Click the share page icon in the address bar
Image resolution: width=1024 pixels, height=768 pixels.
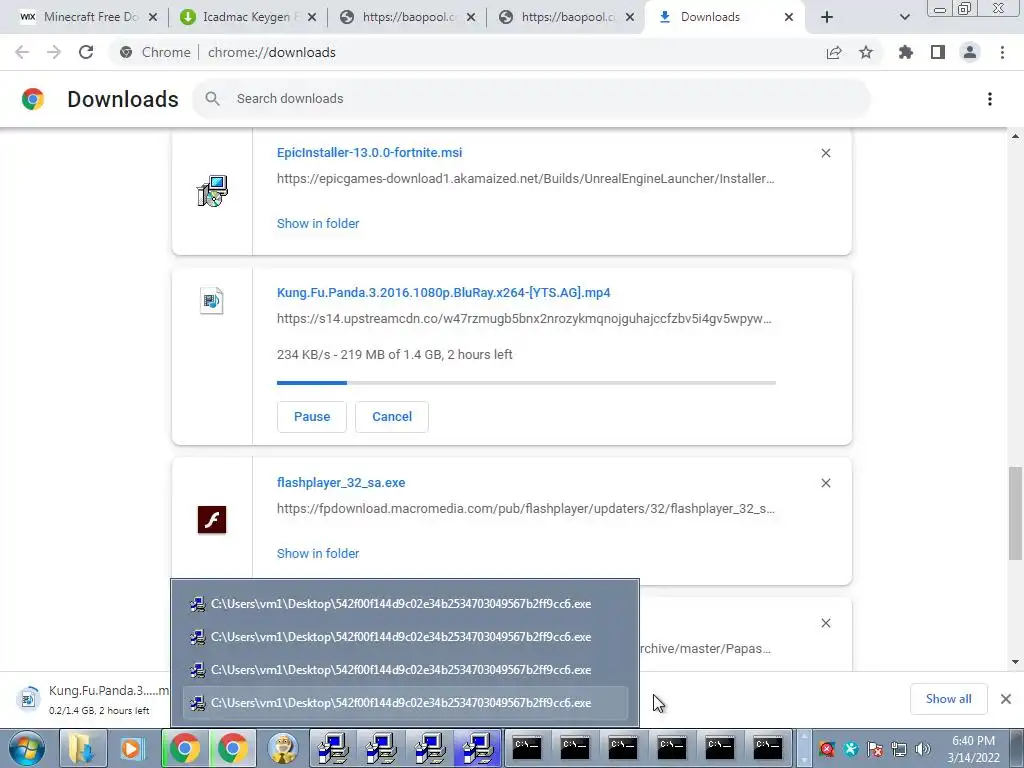click(x=834, y=52)
